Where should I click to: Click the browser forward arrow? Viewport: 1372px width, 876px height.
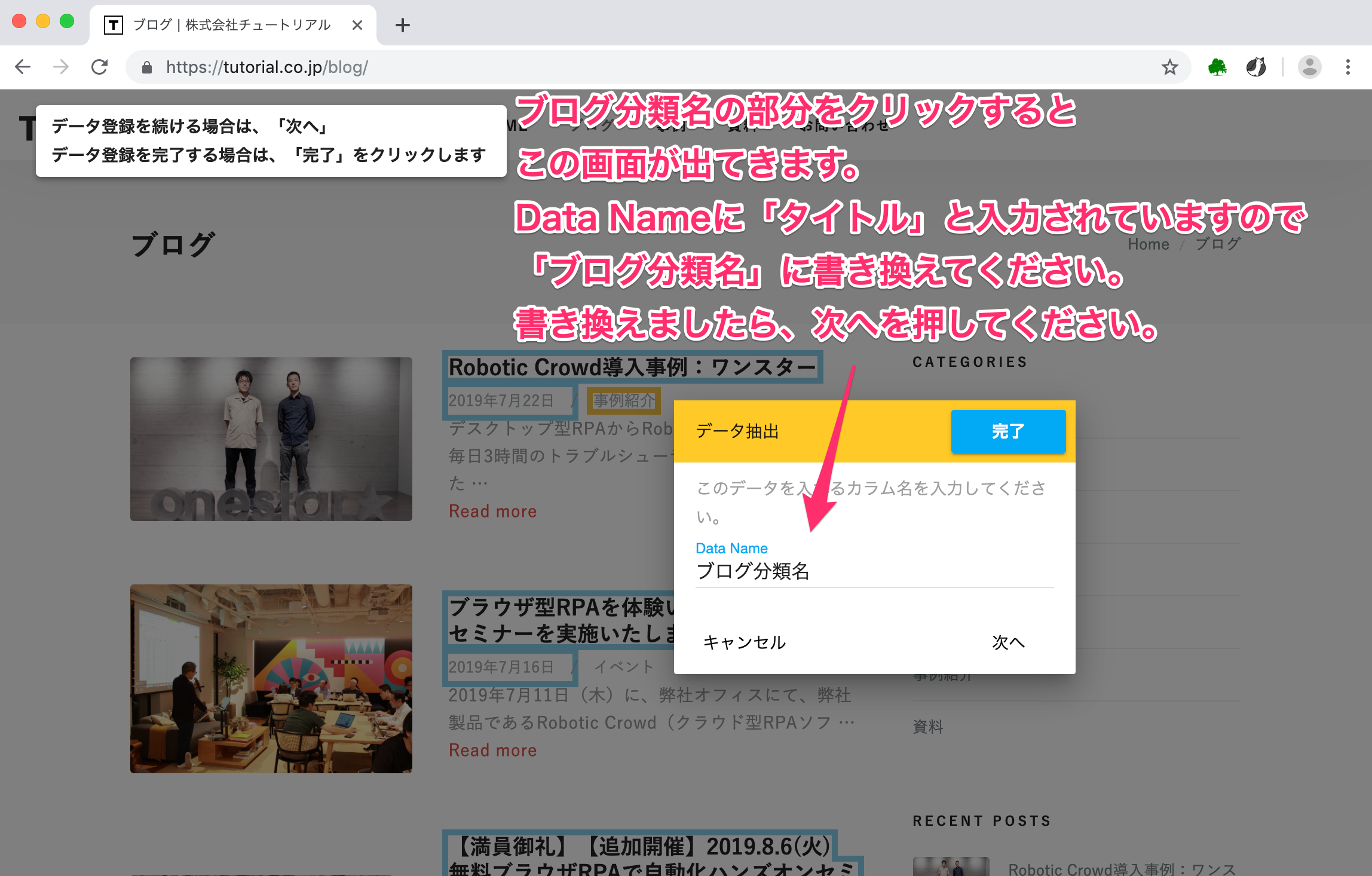pos(61,67)
